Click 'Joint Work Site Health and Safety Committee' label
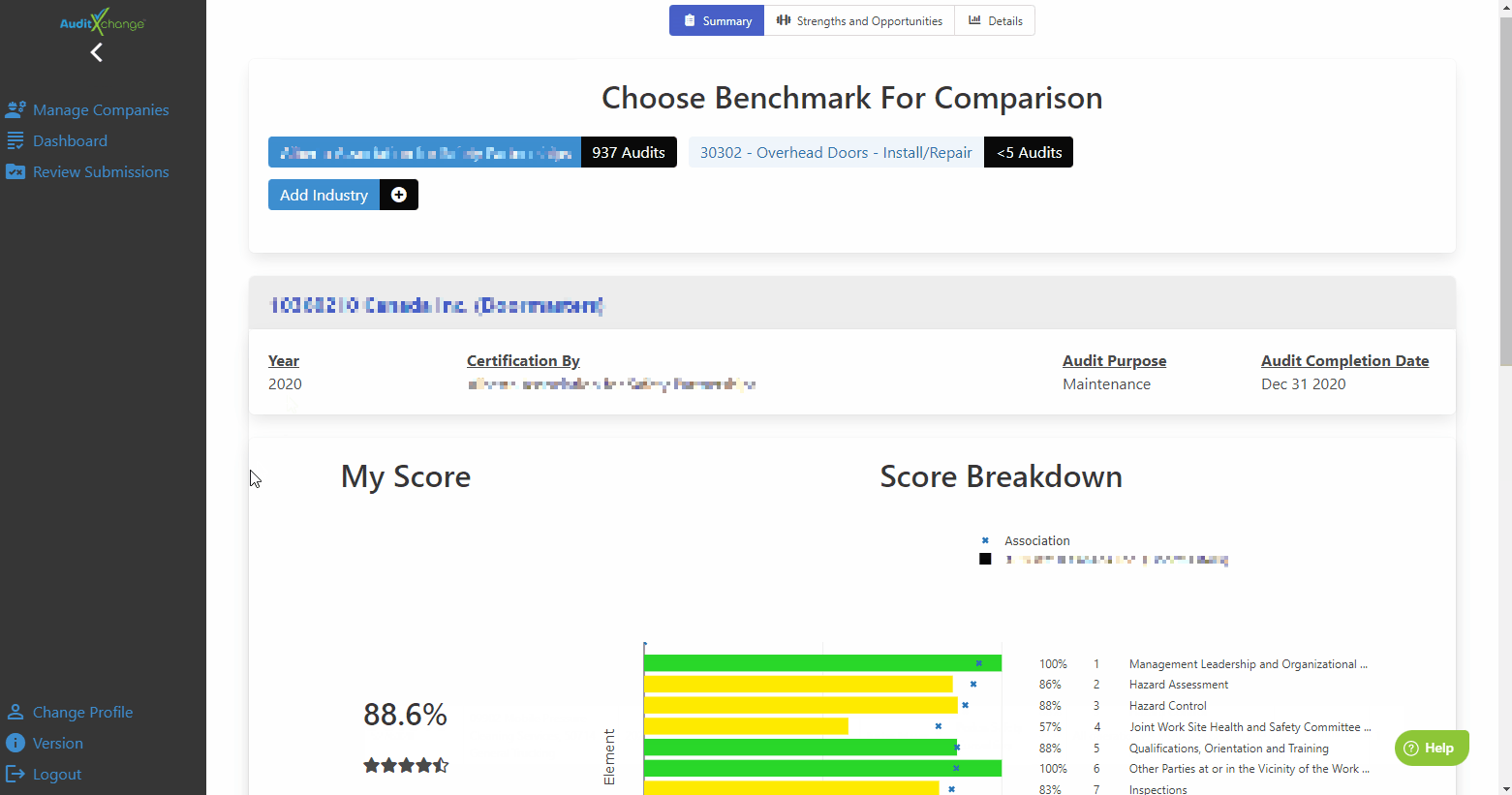The height and width of the screenshot is (795, 1512). (1250, 727)
